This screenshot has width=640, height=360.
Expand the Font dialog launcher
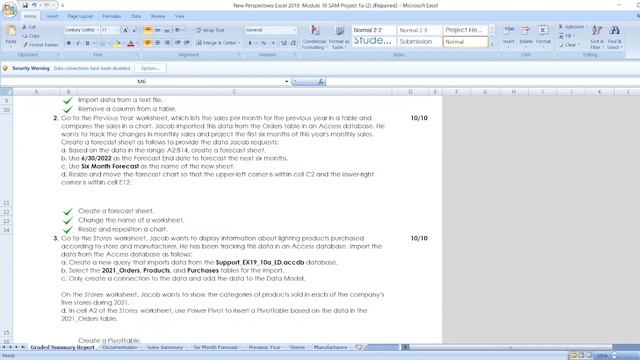[x=137, y=55]
